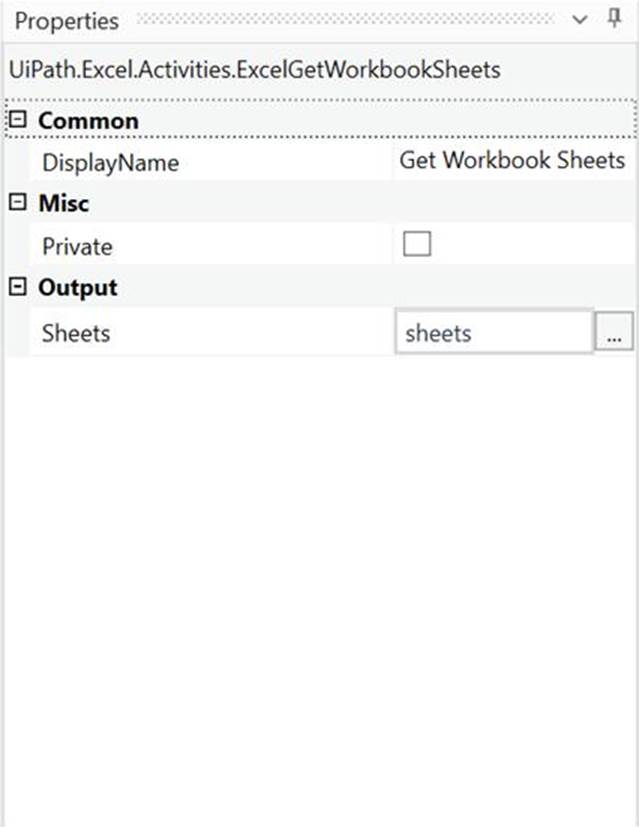Click the Properties panel title

[x=66, y=21]
